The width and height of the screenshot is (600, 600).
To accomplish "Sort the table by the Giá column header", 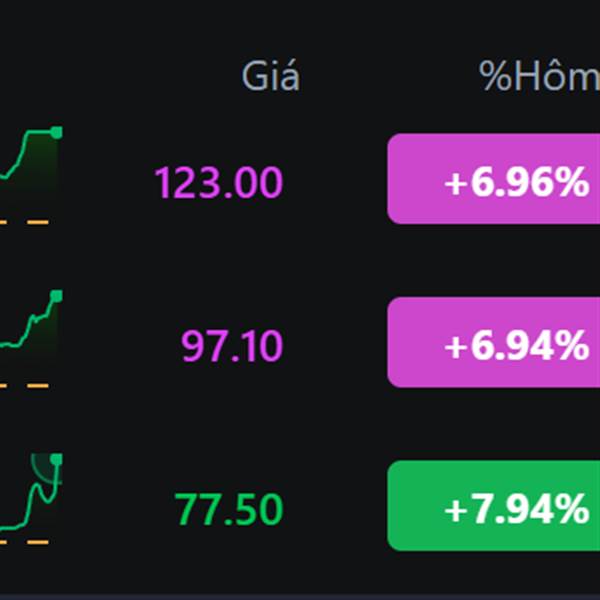I will tap(271, 76).
